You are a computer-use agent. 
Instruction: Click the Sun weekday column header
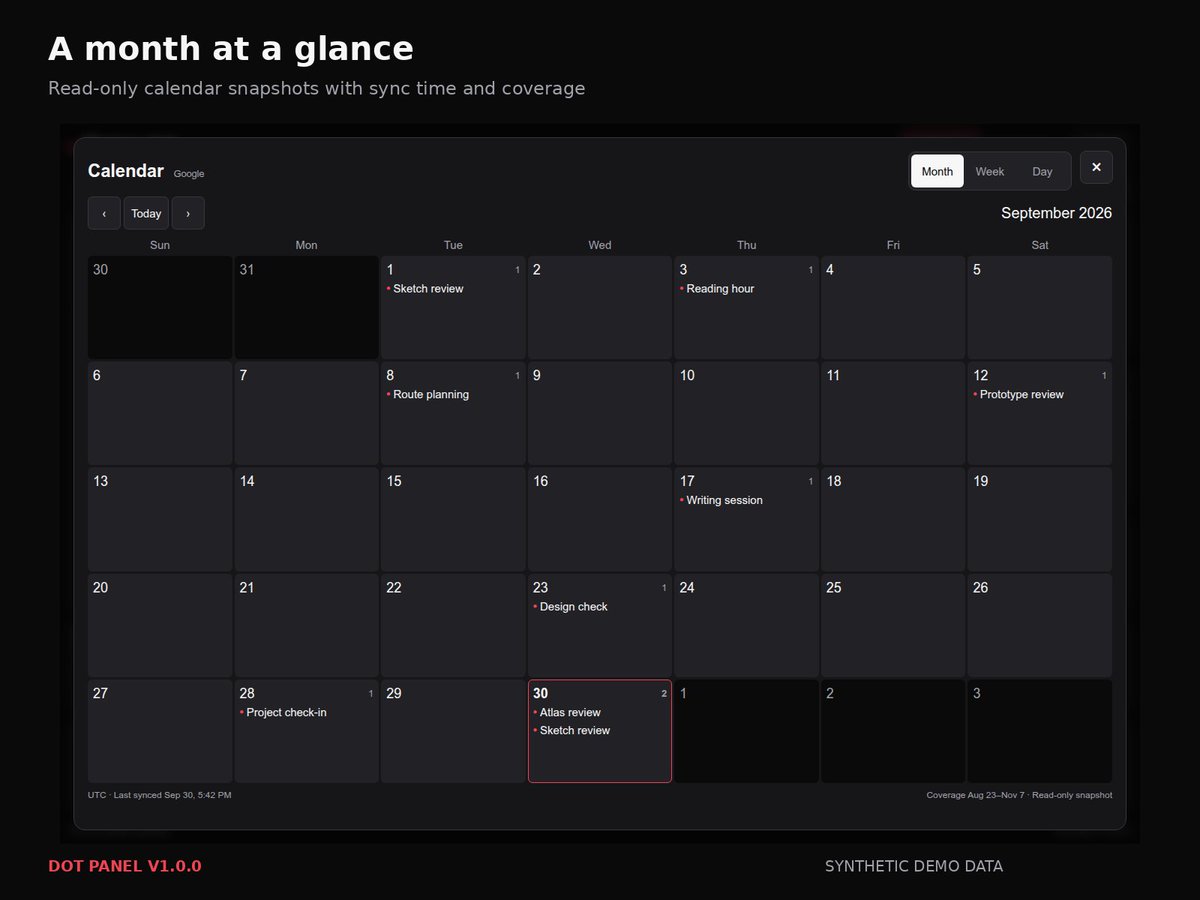160,245
